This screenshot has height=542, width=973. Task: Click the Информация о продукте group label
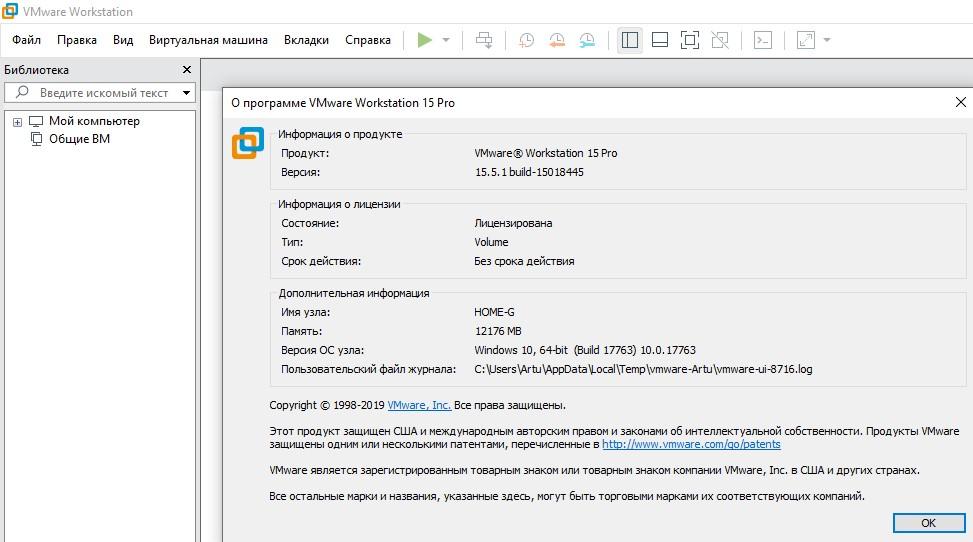click(340, 133)
